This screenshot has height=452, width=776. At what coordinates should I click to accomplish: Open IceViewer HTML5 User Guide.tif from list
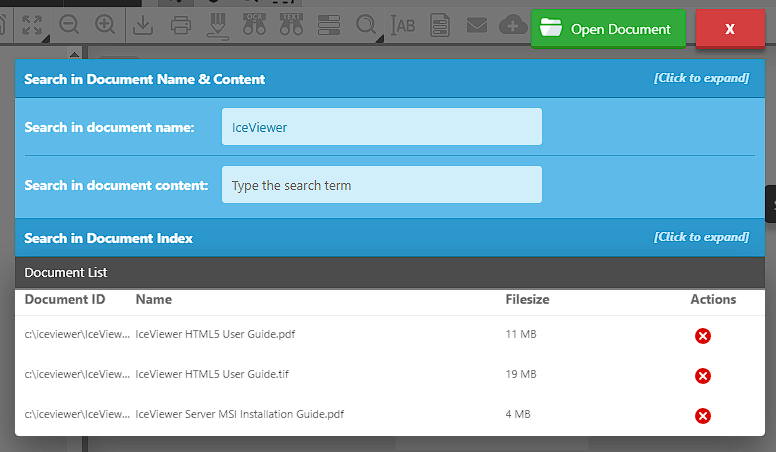(212, 374)
